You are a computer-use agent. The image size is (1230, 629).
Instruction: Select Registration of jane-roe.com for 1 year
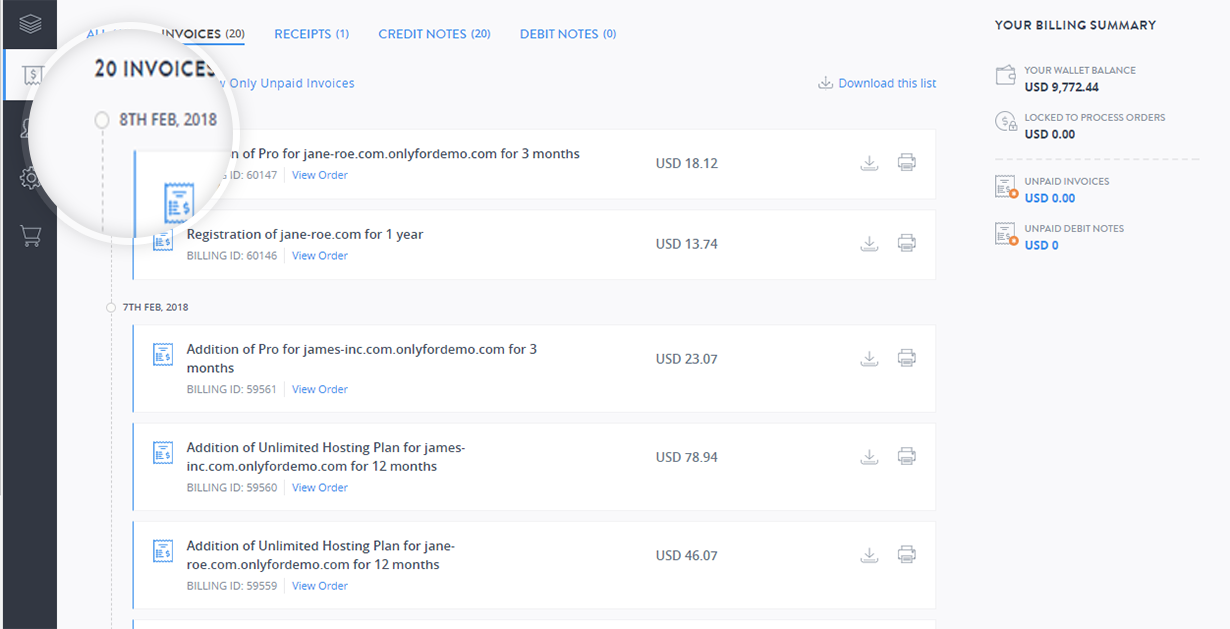click(x=305, y=234)
